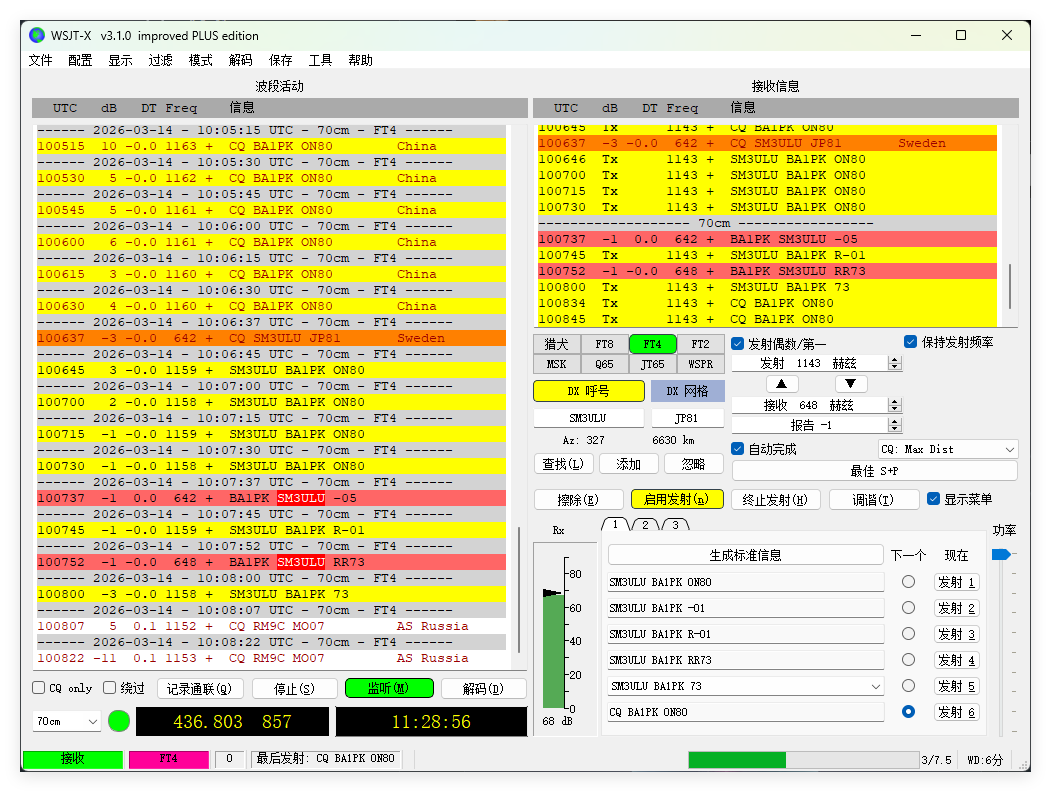
Task: Select the Q65 mode button
Action: click(x=605, y=364)
